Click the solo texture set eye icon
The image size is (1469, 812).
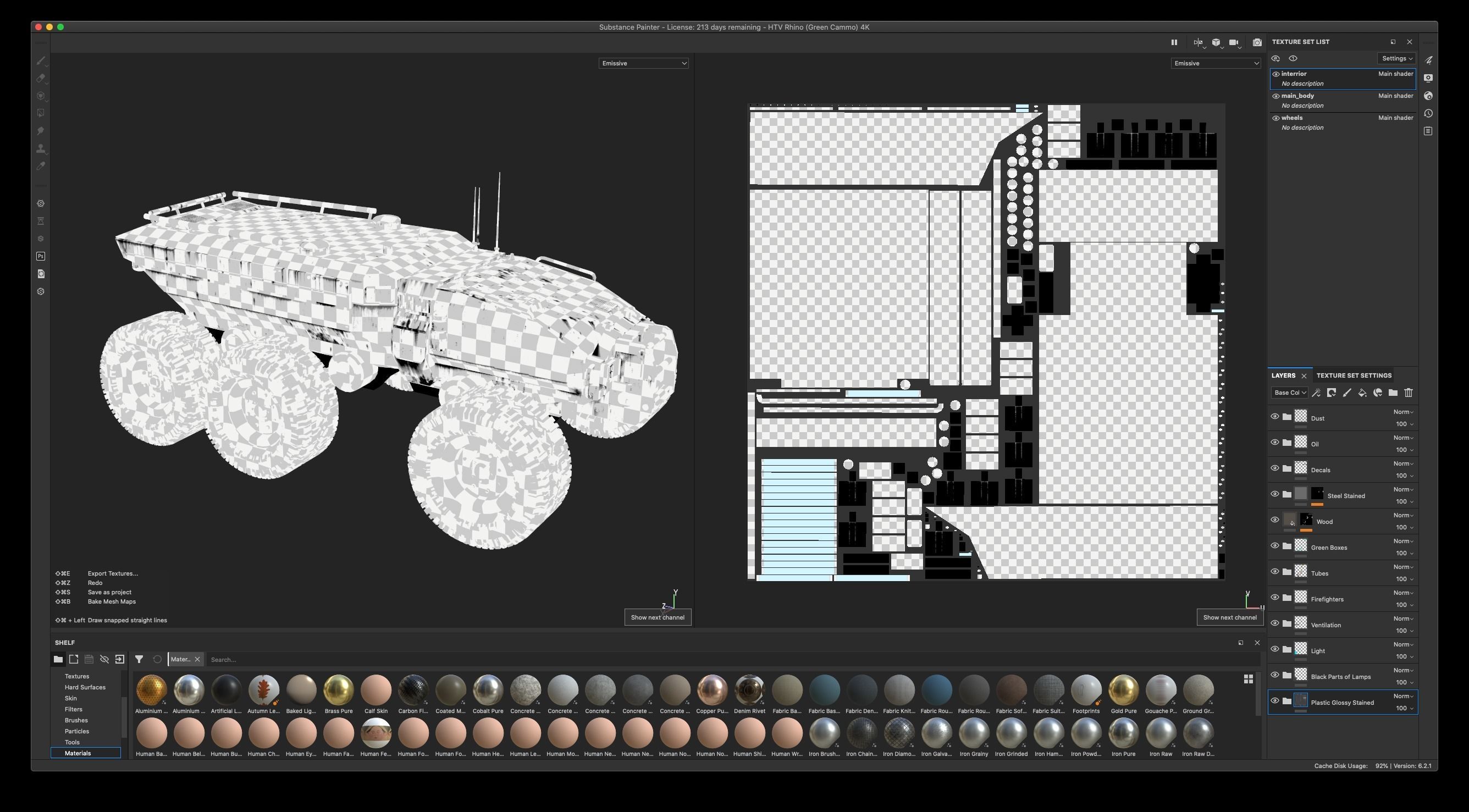point(1293,58)
